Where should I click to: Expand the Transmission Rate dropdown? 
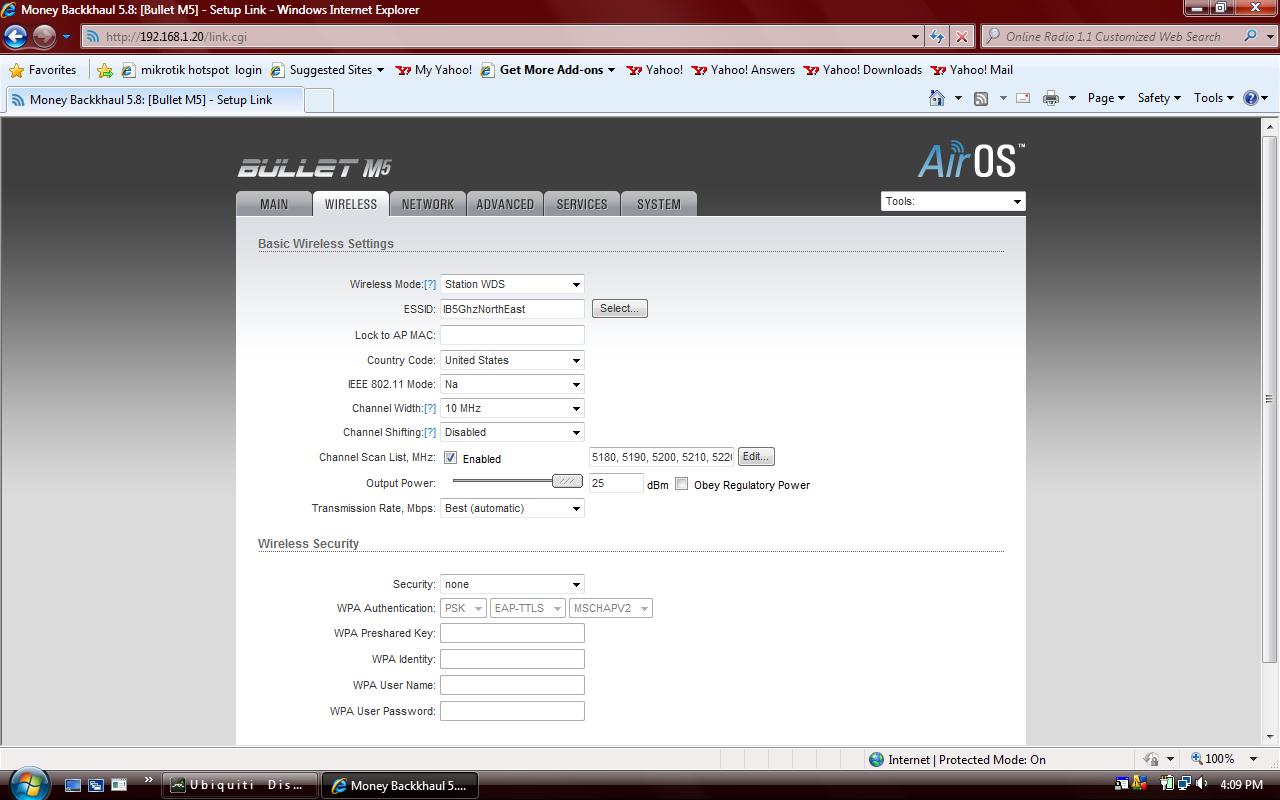click(512, 508)
